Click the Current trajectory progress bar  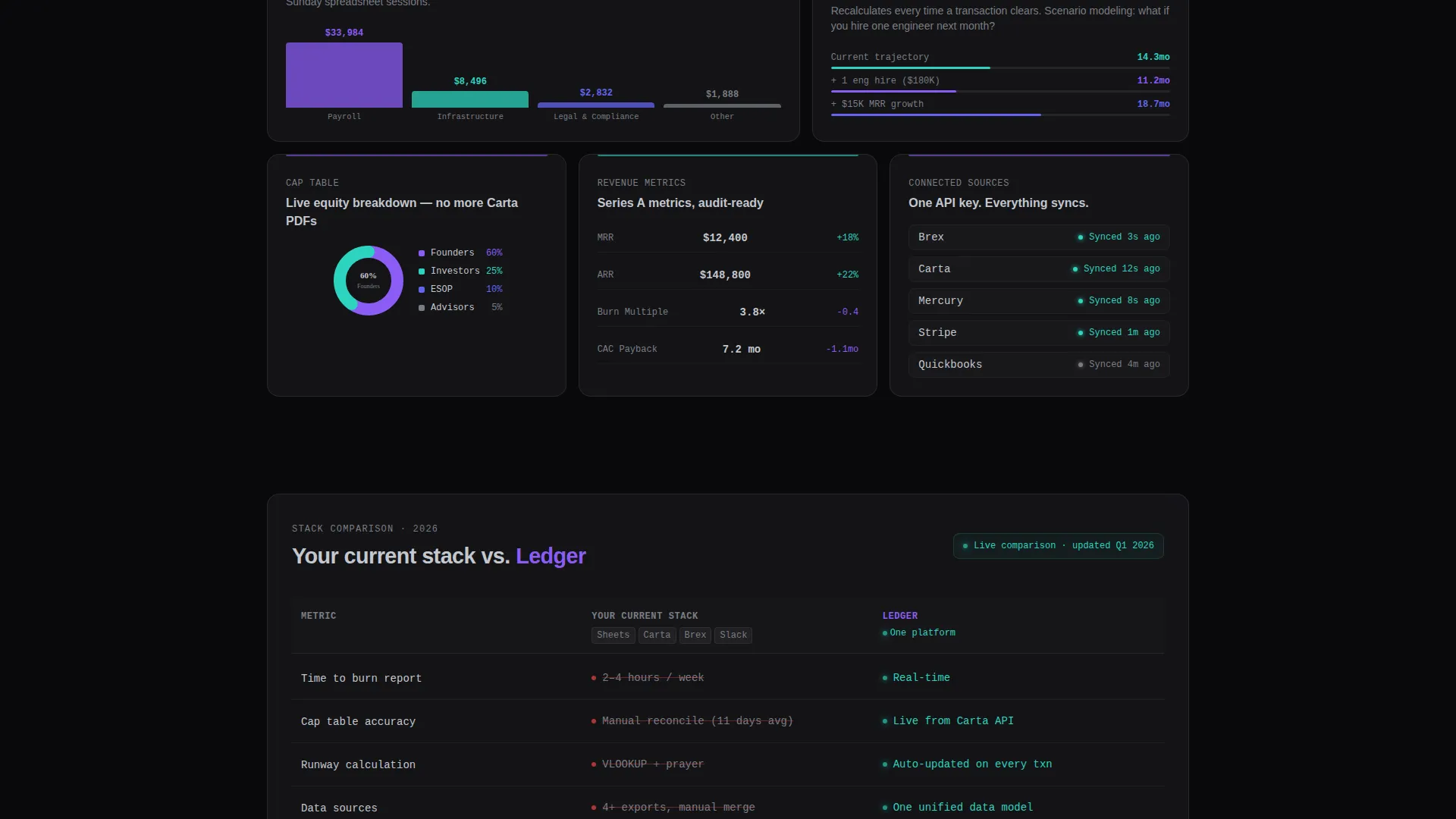(x=1000, y=68)
